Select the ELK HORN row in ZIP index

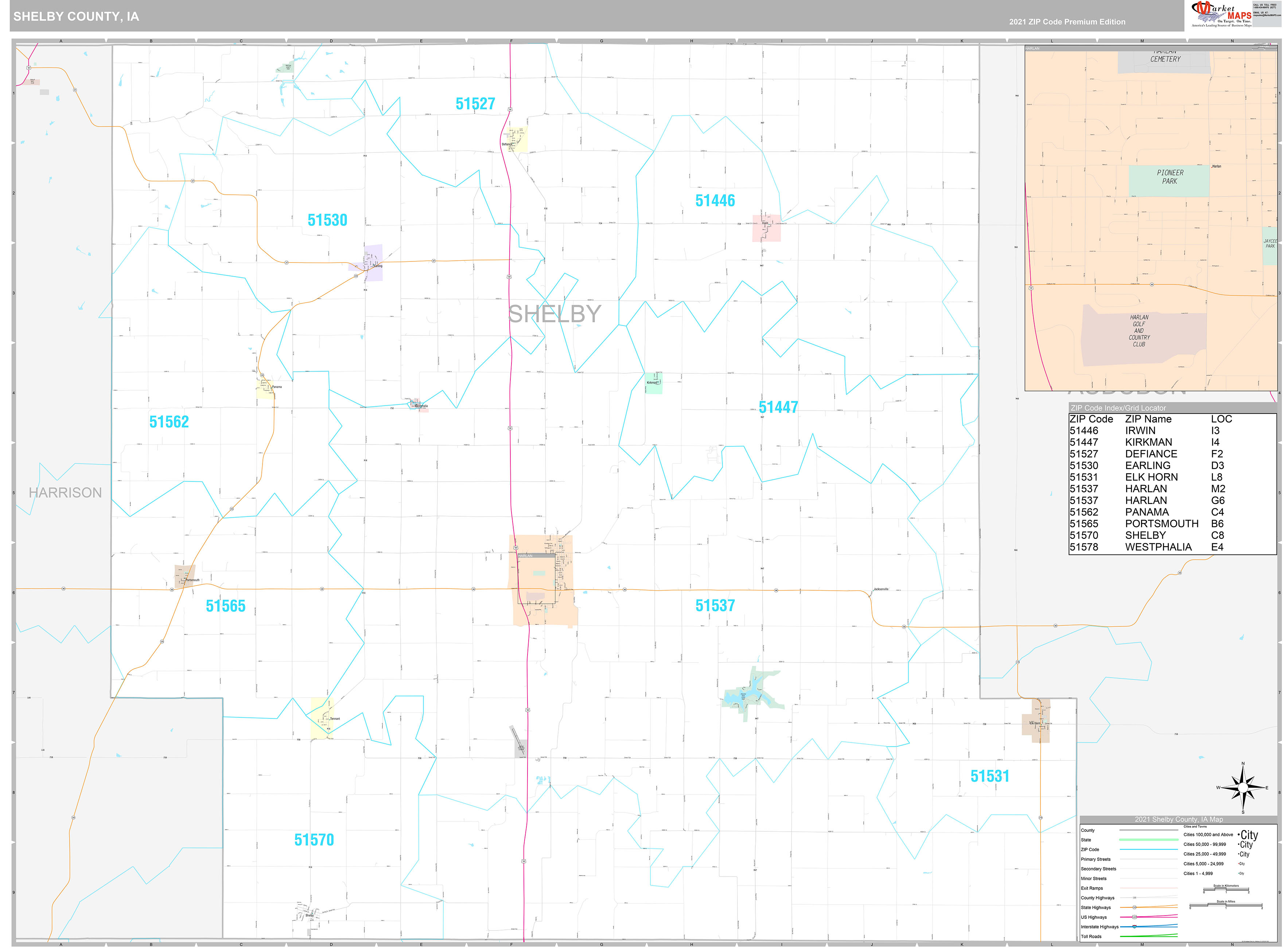pyautogui.click(x=1172, y=477)
